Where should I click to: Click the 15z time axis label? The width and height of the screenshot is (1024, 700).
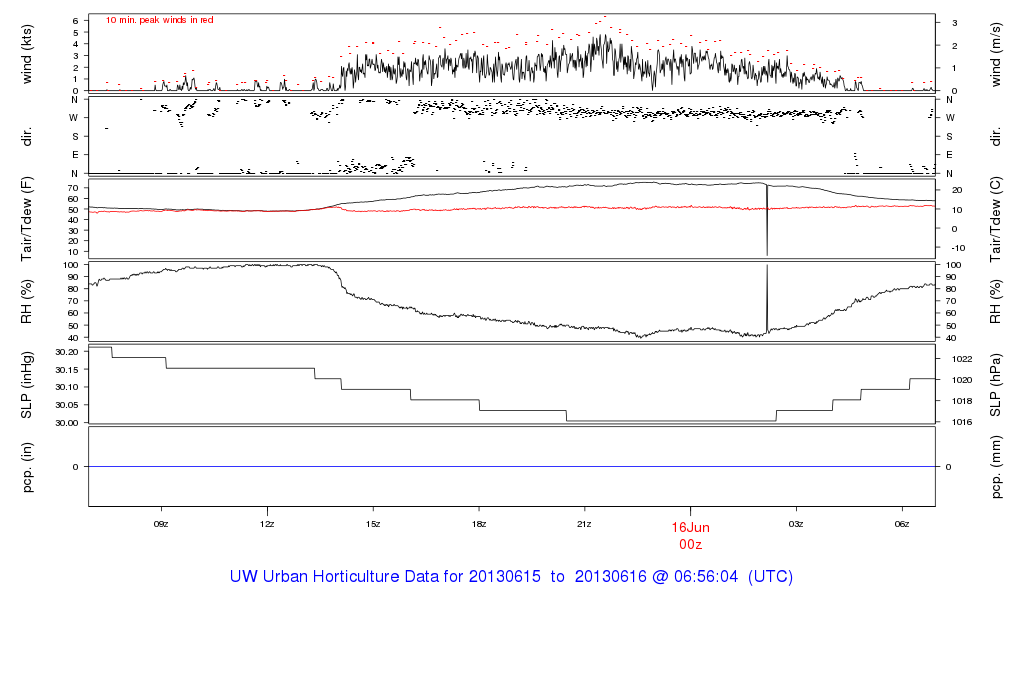(373, 523)
